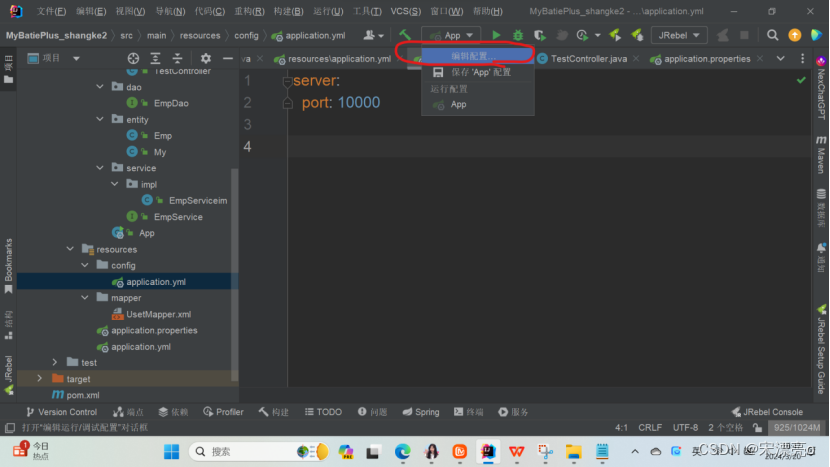Open the JRebel dropdown in toolbar
This screenshot has height=467, width=830.
[680, 35]
